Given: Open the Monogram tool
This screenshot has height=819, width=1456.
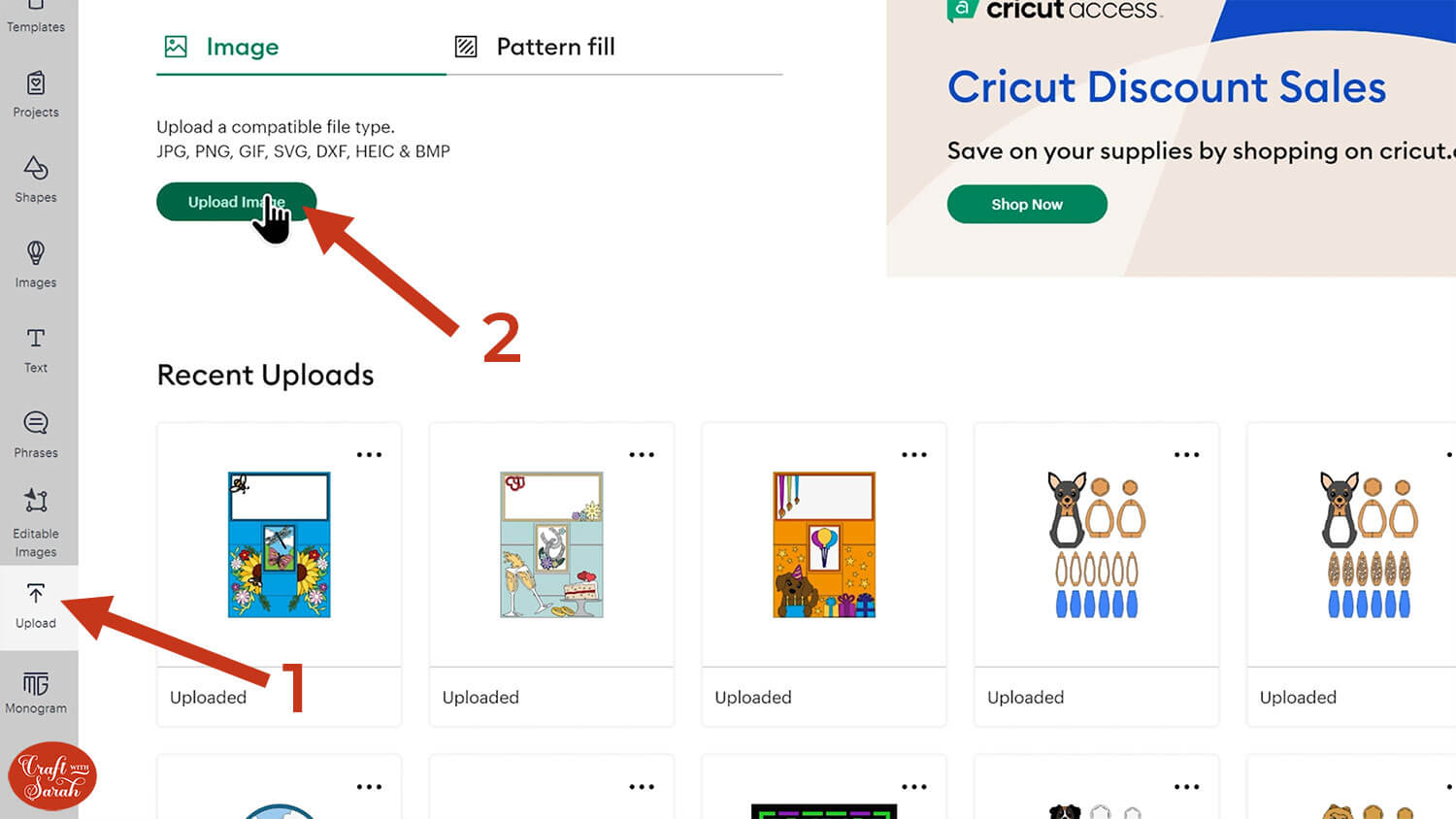Looking at the screenshot, I should (36, 693).
